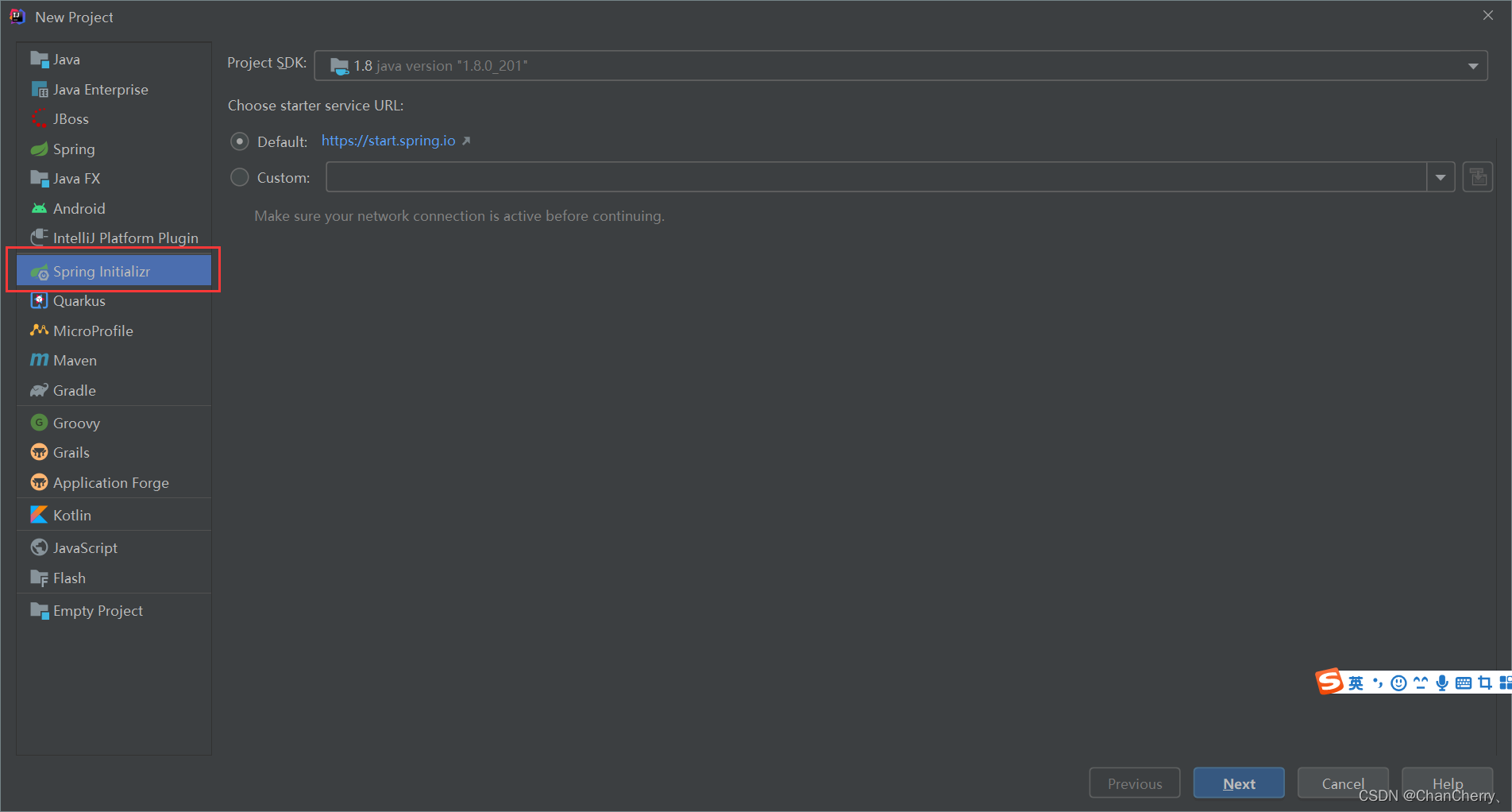Select the Custom starter URL radio button
This screenshot has width=1512, height=812.
click(239, 177)
